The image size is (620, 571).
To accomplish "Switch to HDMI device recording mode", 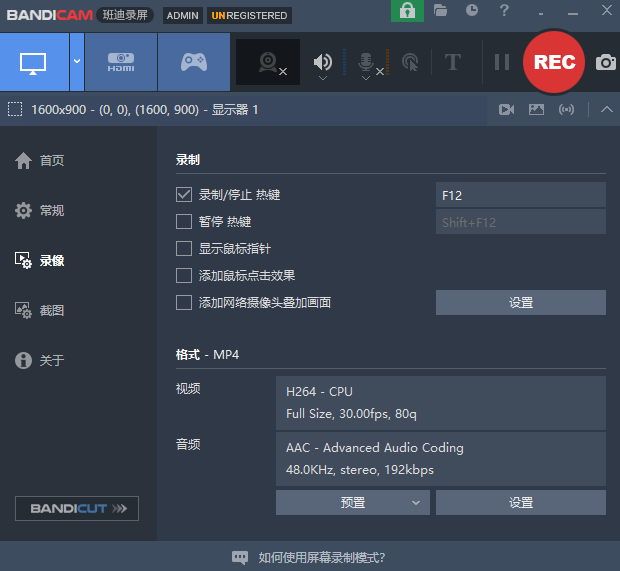I will pos(121,62).
